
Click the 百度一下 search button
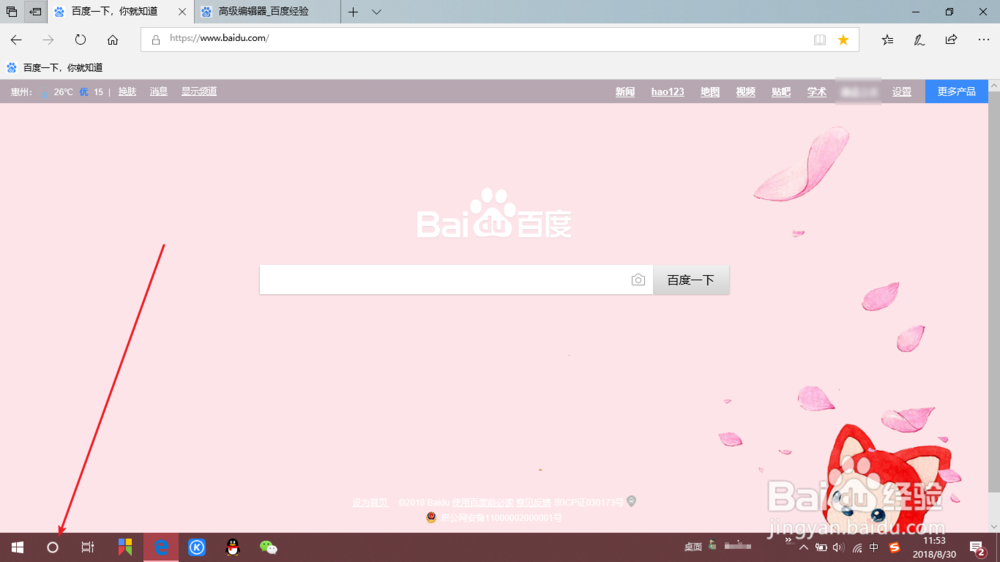coord(691,280)
